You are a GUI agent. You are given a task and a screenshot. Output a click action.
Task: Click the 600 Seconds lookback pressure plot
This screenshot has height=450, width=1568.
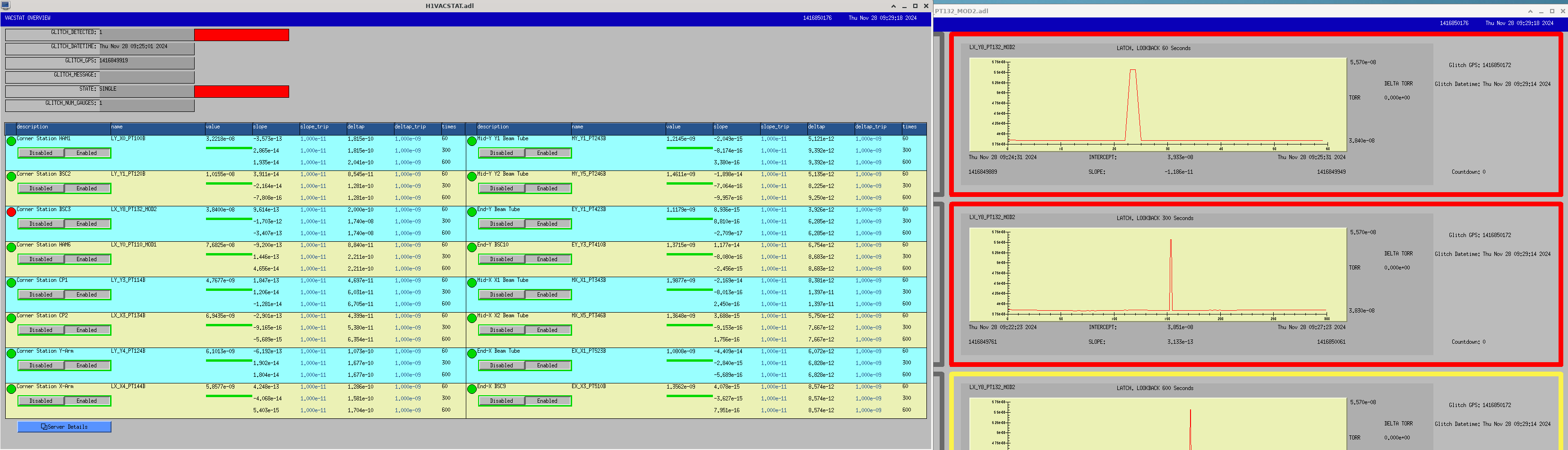(1158, 424)
